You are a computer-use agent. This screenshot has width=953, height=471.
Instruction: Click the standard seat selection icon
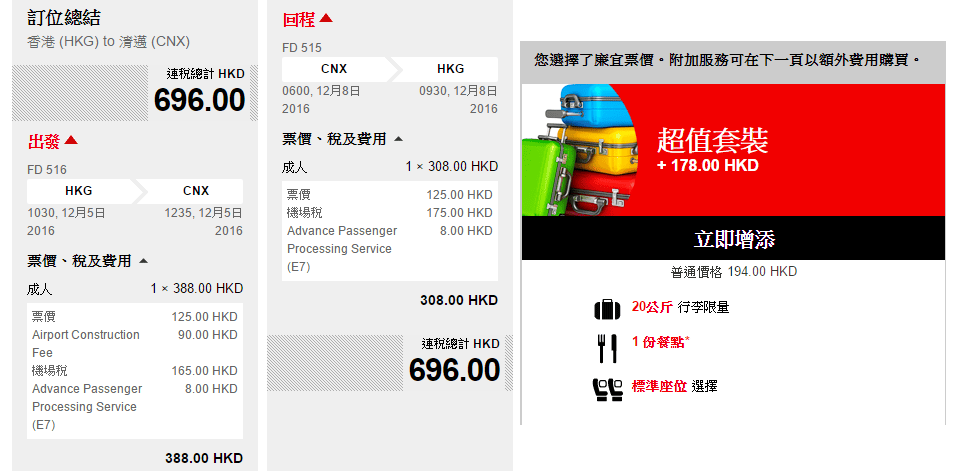point(607,388)
